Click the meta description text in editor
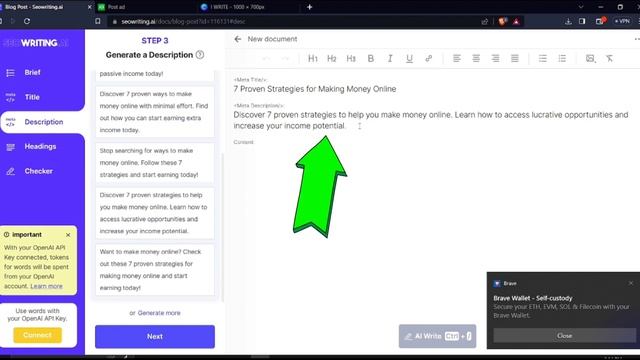This screenshot has width=640, height=360. pos(431,120)
